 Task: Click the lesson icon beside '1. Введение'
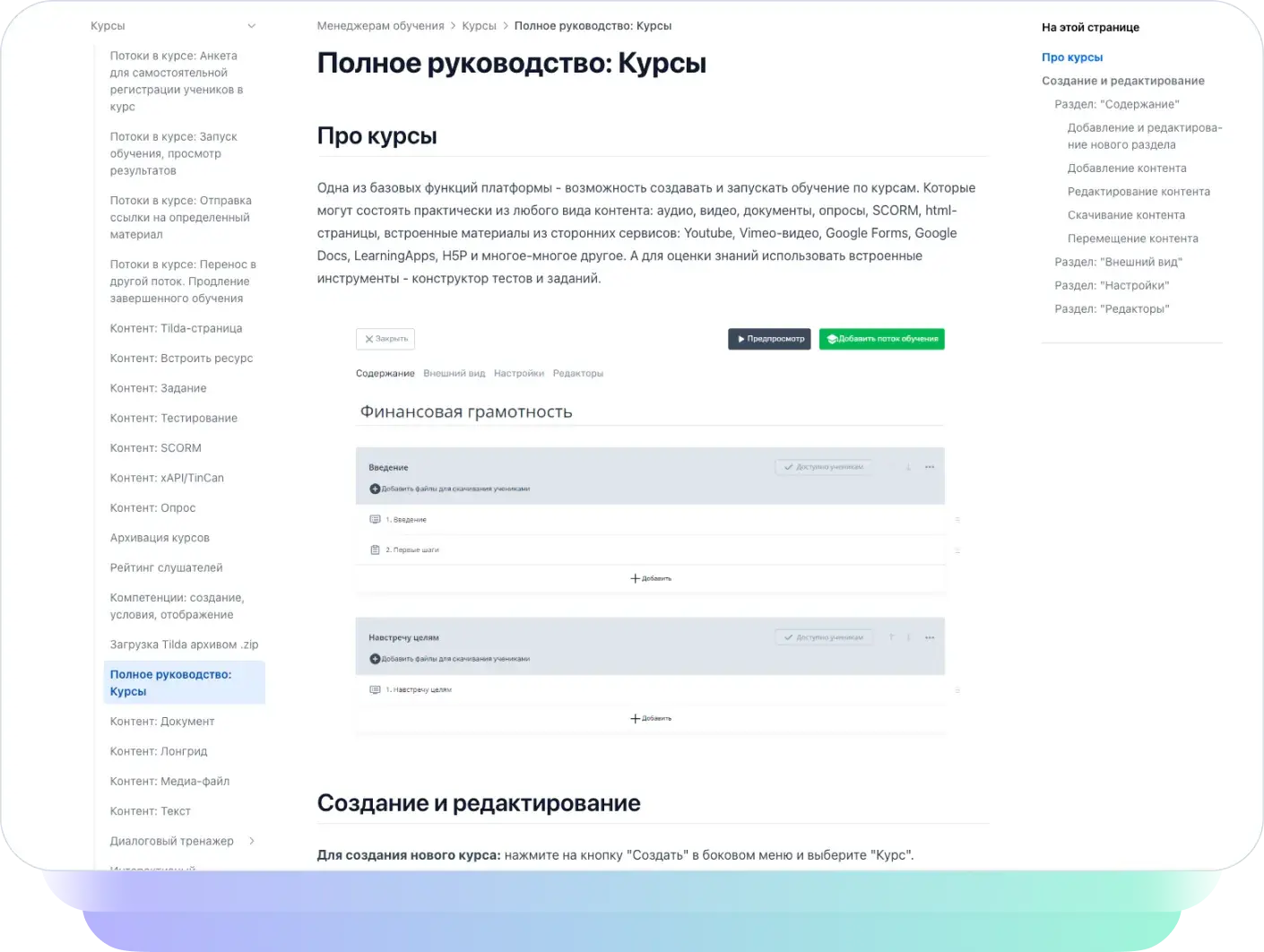[x=375, y=519]
